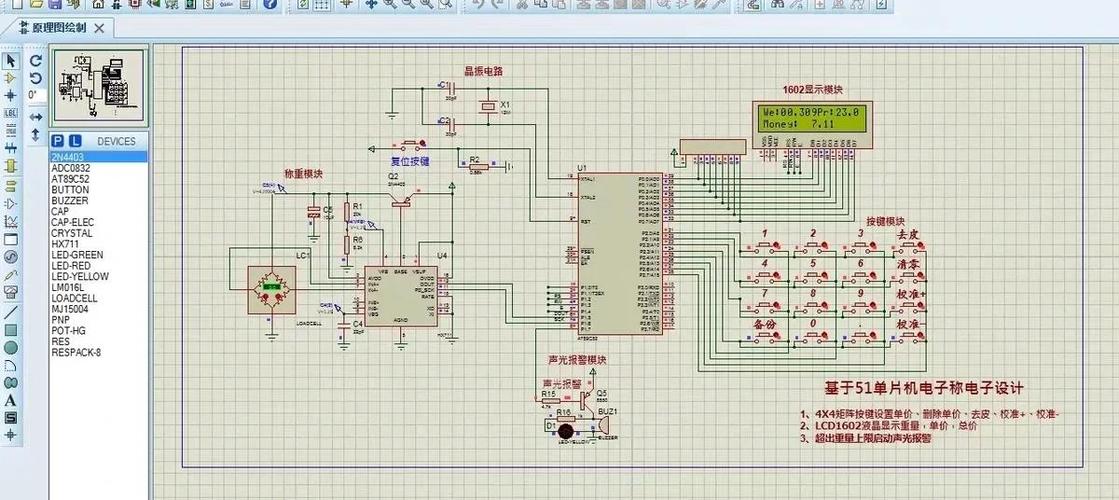The width and height of the screenshot is (1119, 500).
Task: Select the Component mode tool
Action: tap(11, 77)
